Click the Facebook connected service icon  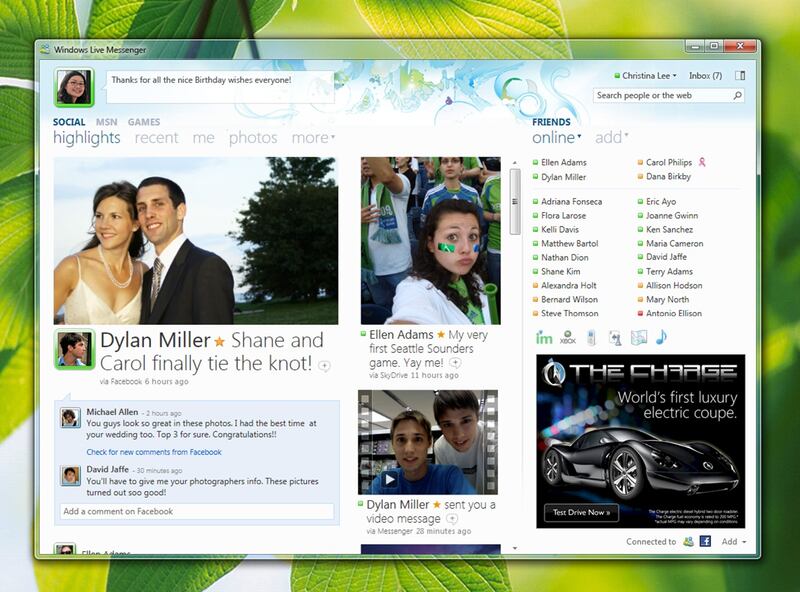click(x=705, y=541)
